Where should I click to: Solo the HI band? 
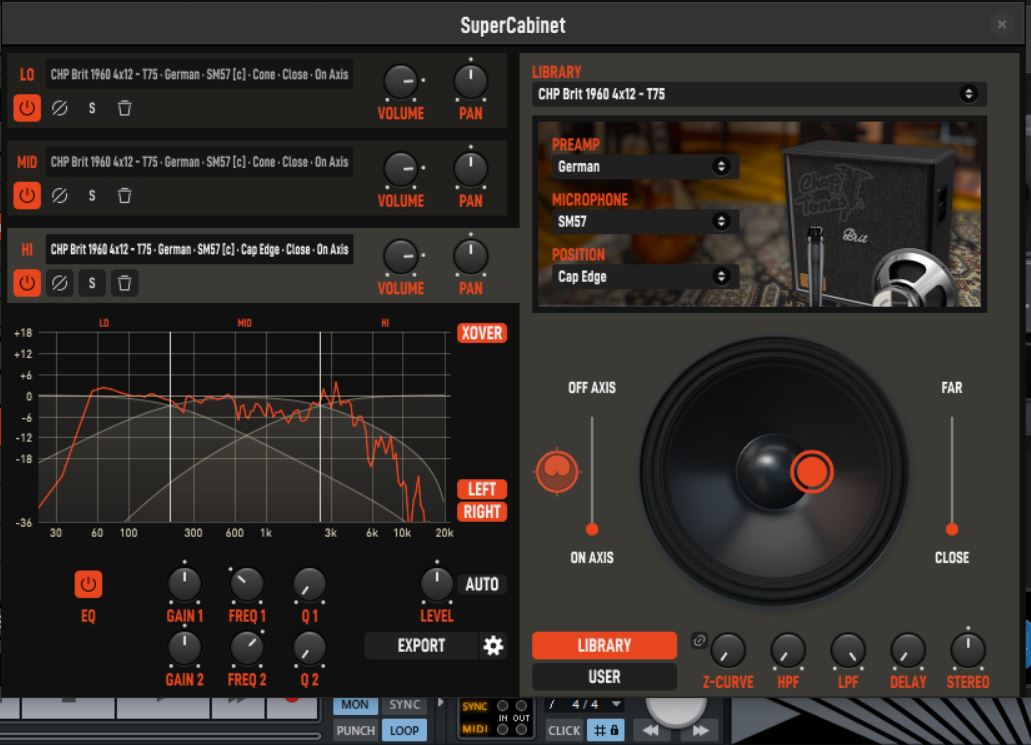(x=92, y=283)
